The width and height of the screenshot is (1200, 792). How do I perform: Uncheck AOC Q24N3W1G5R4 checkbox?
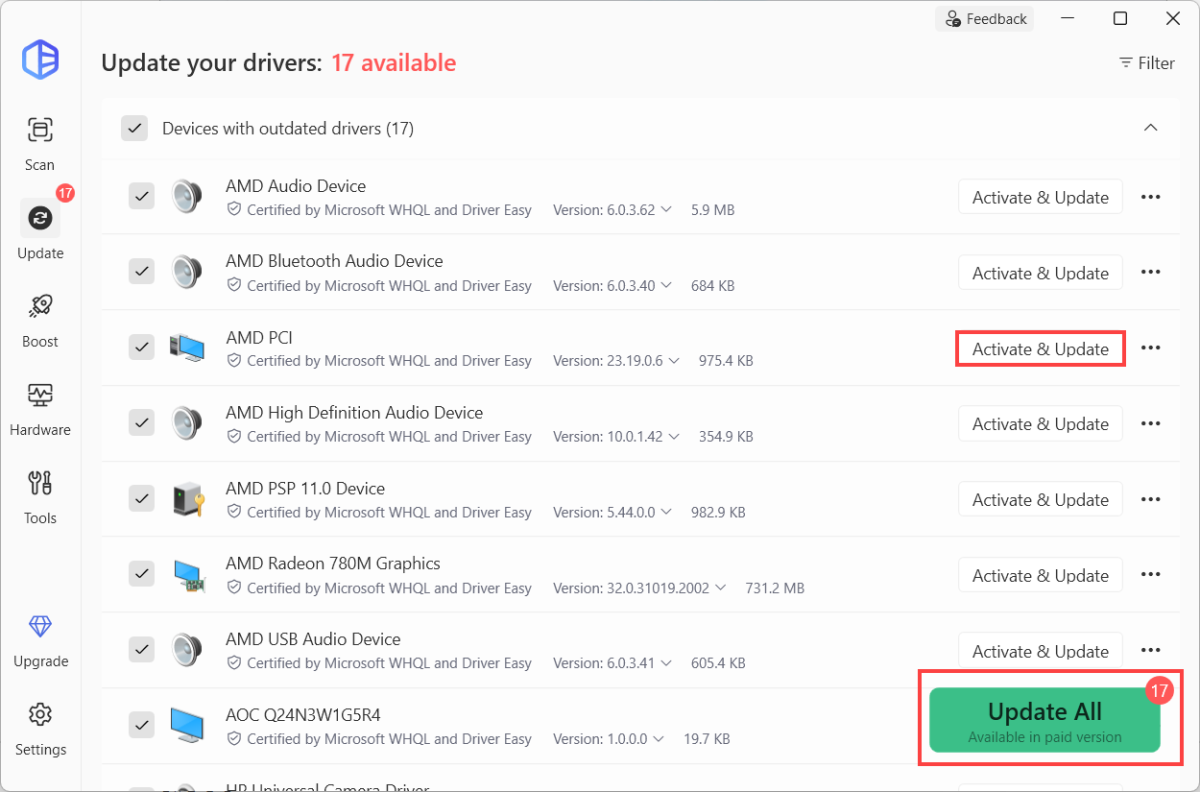(x=141, y=726)
